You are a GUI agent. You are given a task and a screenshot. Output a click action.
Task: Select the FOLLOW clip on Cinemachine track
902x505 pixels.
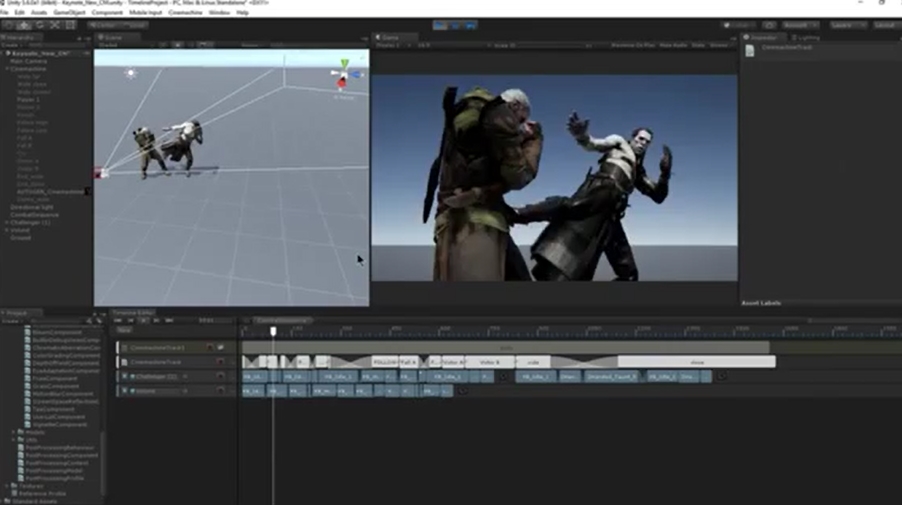(384, 362)
